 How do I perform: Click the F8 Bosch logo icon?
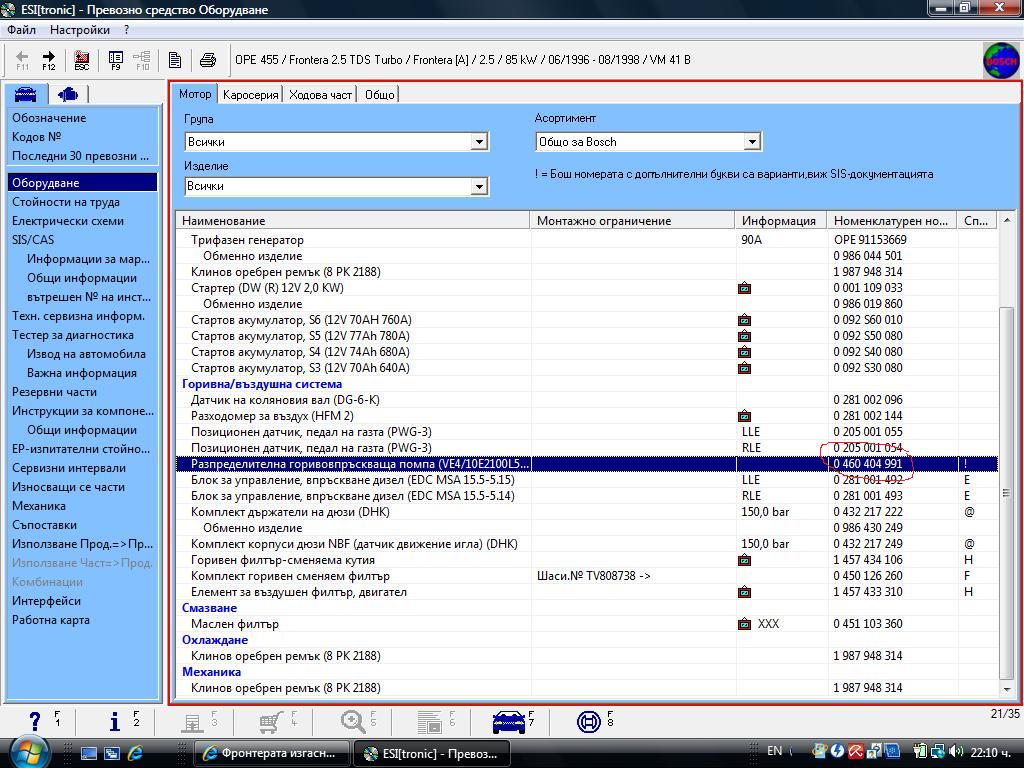(x=589, y=720)
